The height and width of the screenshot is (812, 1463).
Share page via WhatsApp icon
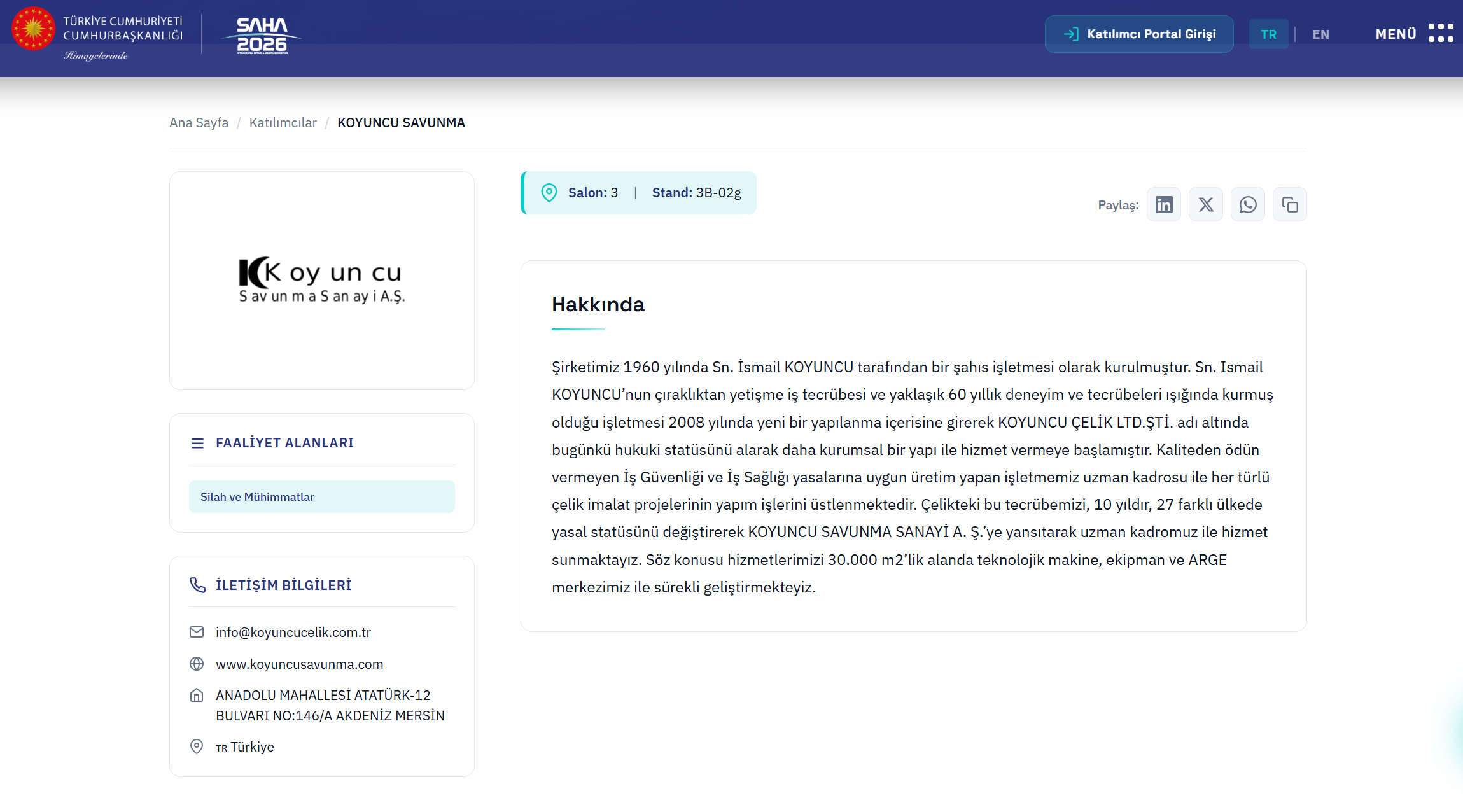(x=1247, y=204)
